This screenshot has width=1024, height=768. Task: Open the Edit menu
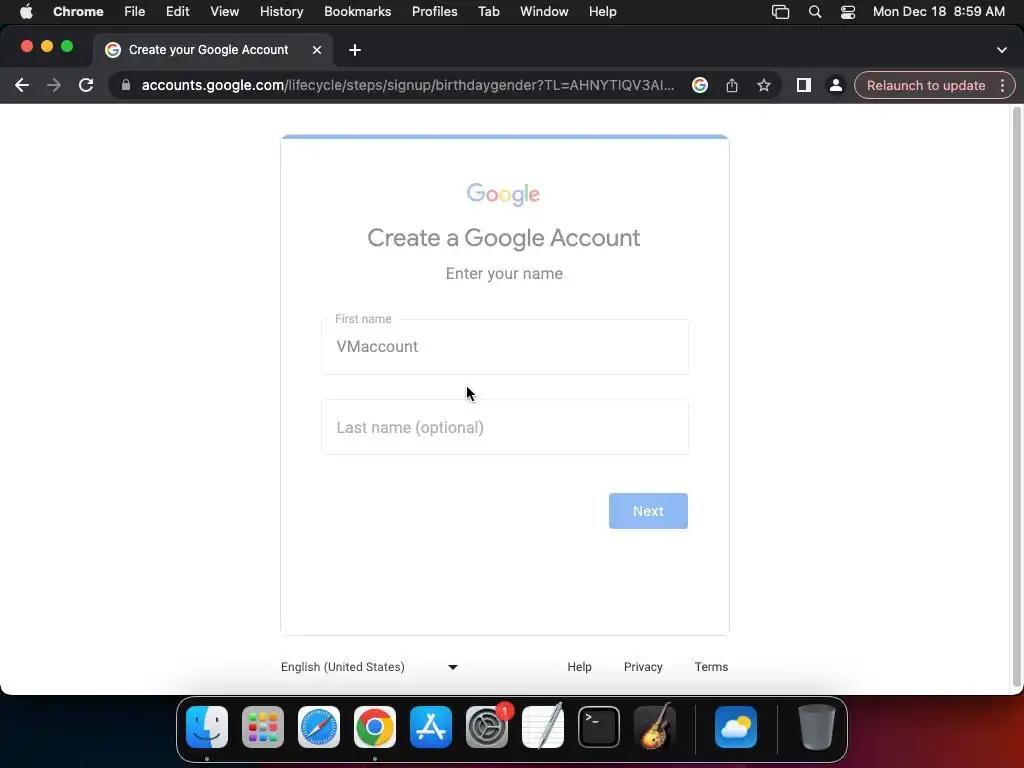[x=178, y=12]
